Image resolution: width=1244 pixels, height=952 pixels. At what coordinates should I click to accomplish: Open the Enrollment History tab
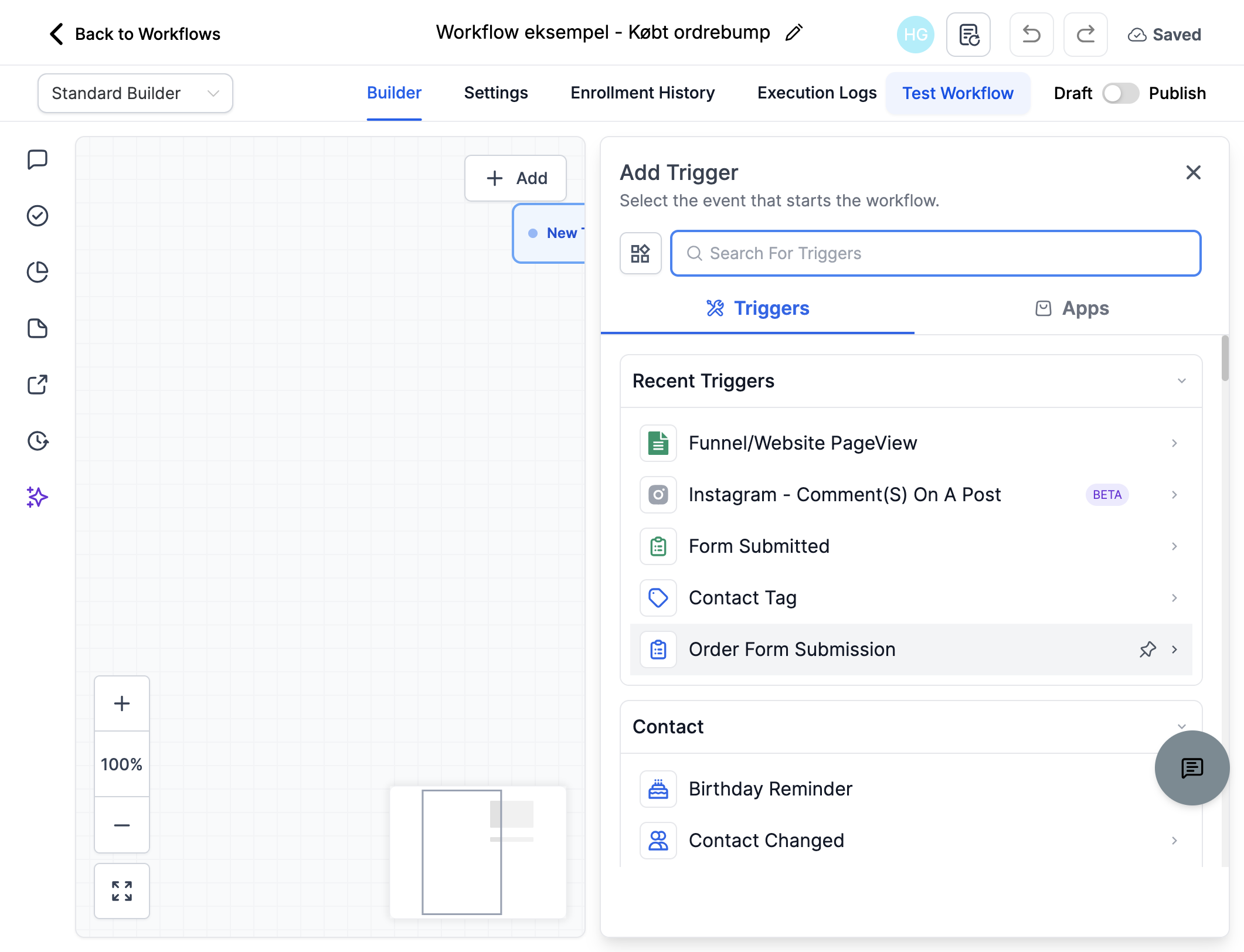[643, 93]
